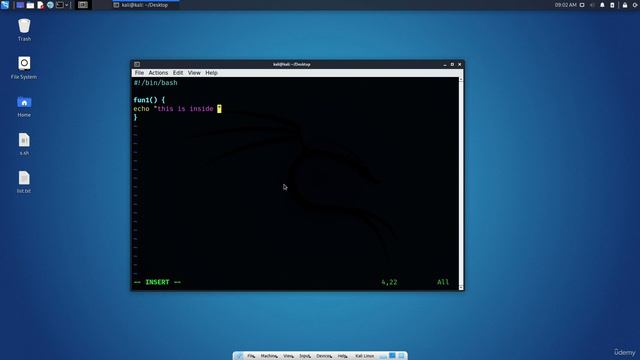Open the VirtualBox File menu at bottom
Viewport: 640px width, 360px height.
click(x=251, y=356)
